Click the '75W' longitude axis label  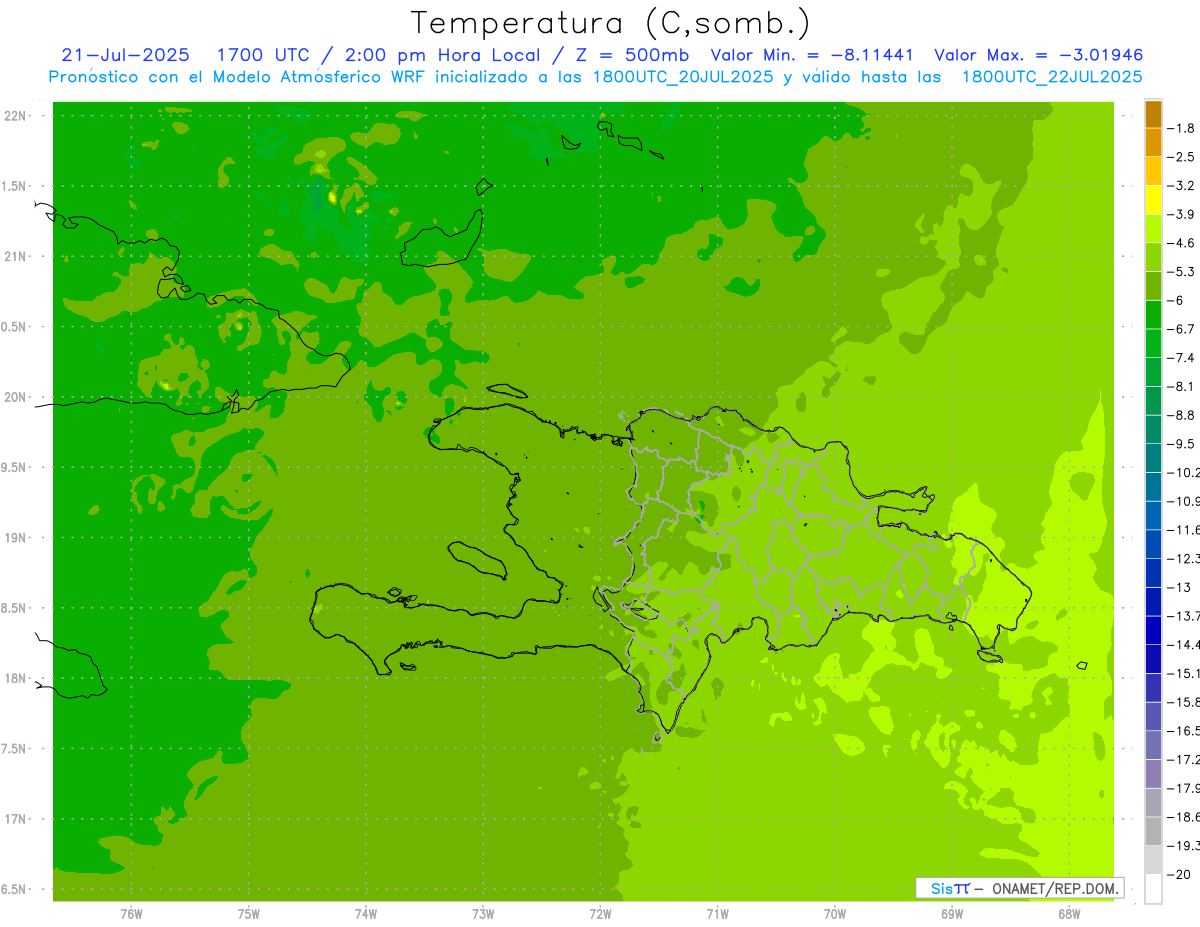point(249,915)
